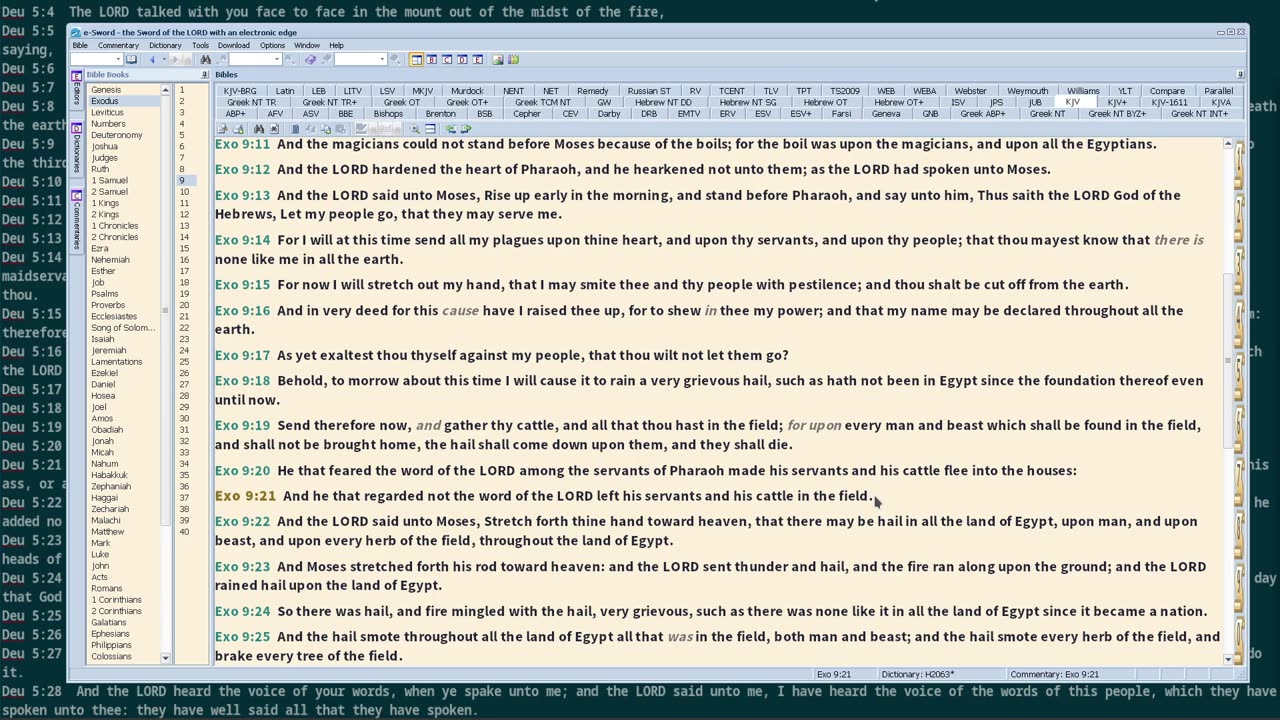
Task: Select Romans in Bible Books
Action: coord(107,588)
